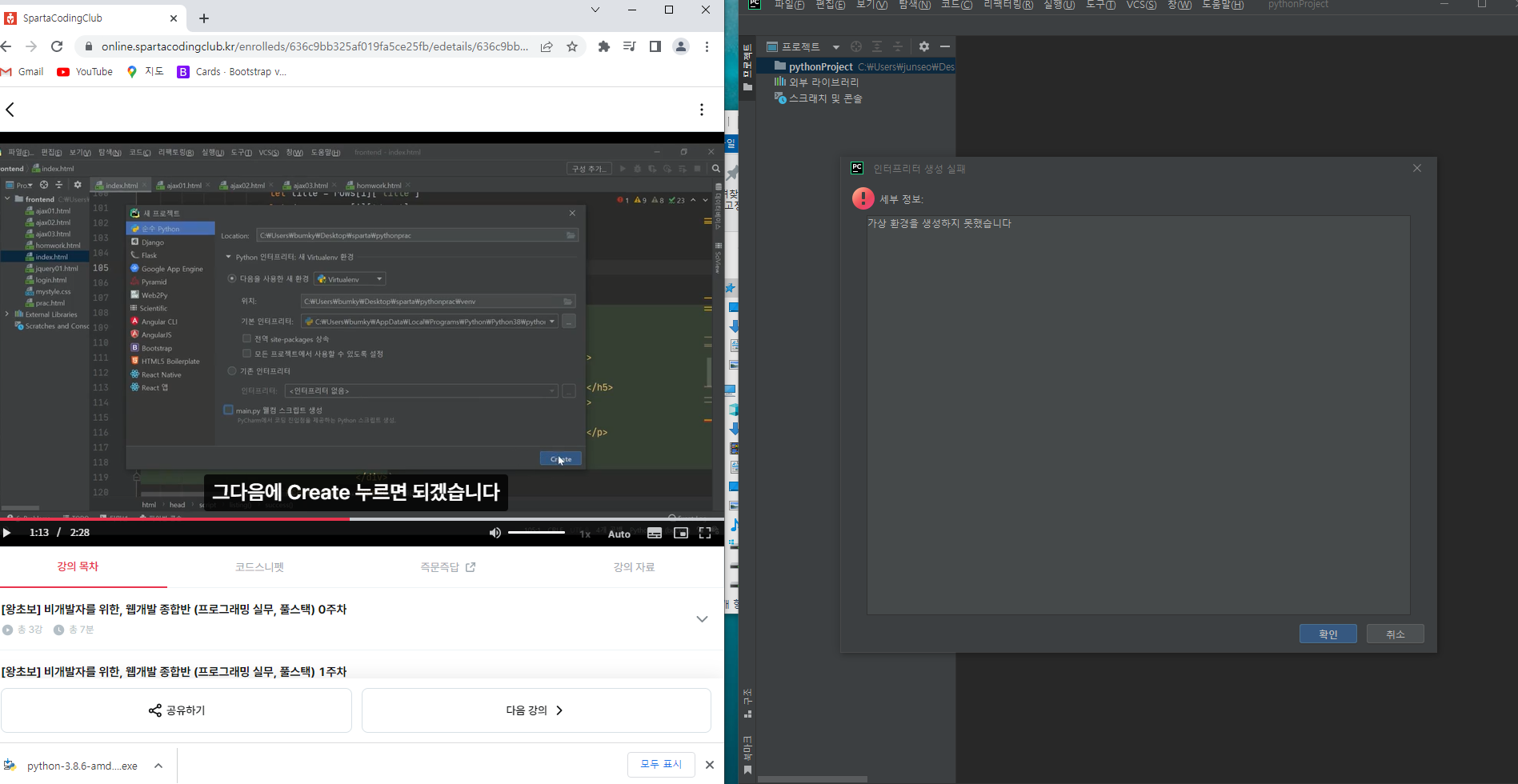Click 모두 표시 to show all downloads
Viewport: 1518px width, 784px height.
click(x=661, y=764)
